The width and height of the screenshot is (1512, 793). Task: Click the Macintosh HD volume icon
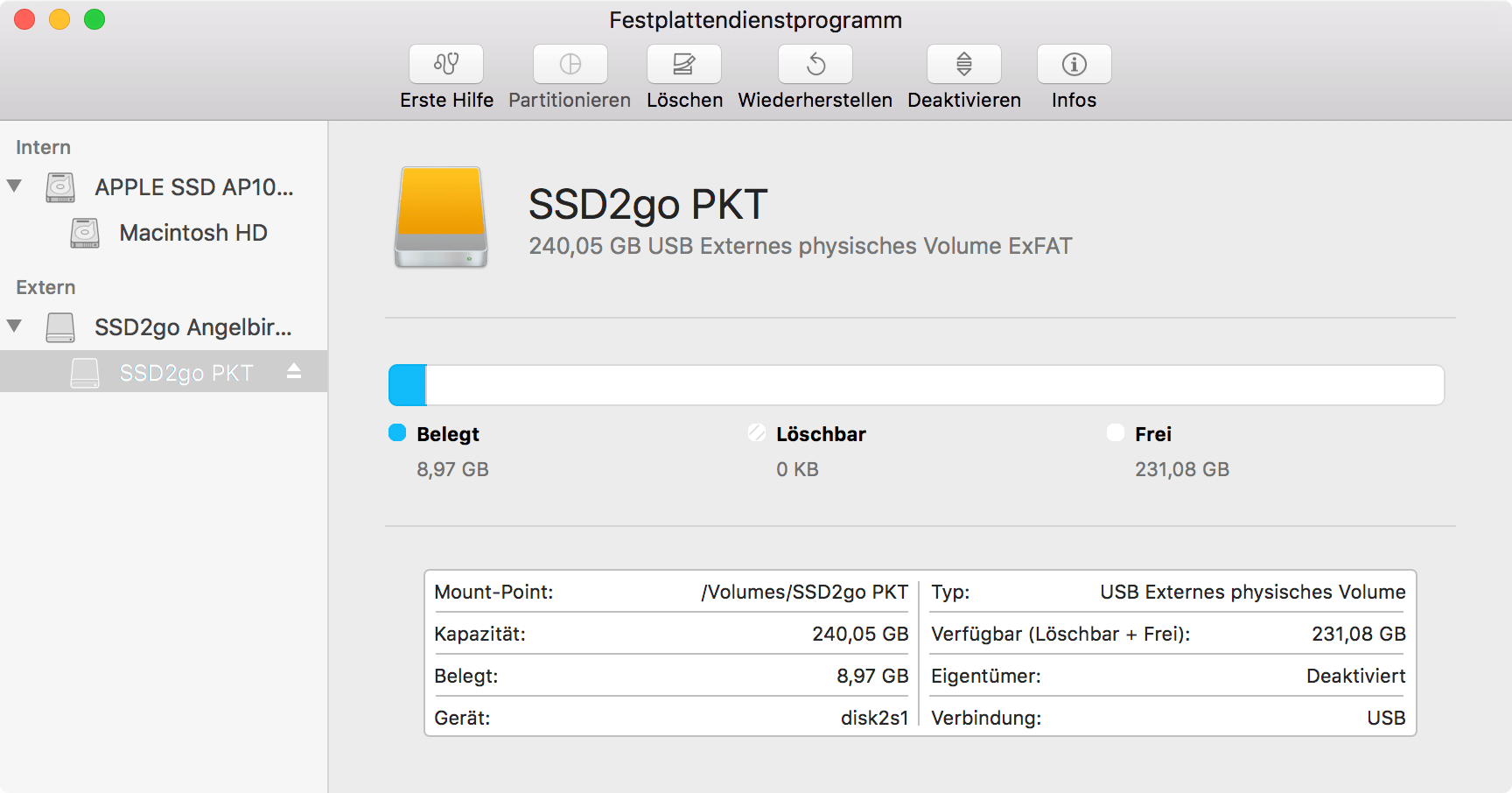[85, 233]
